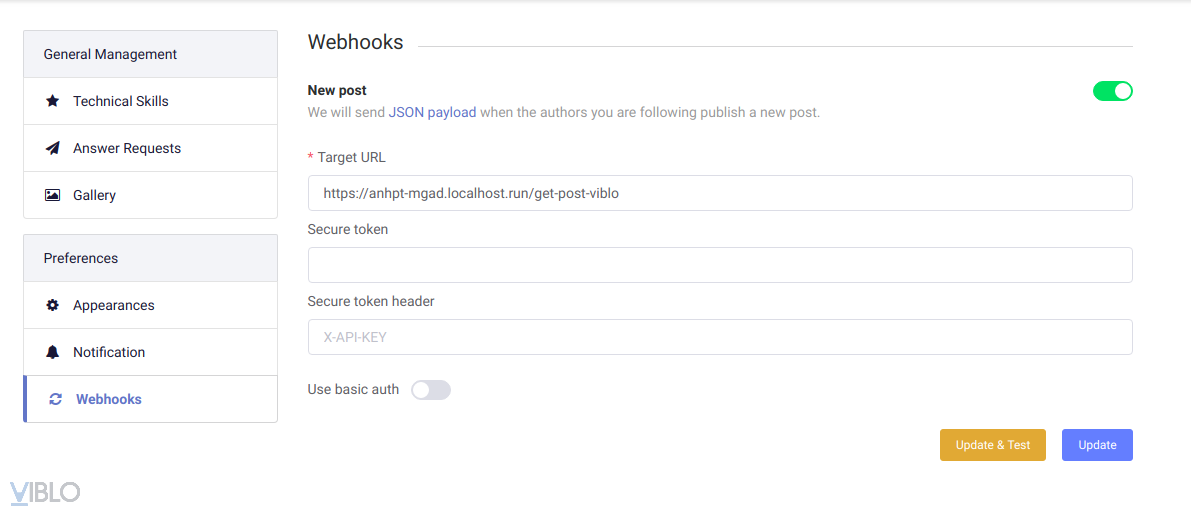The height and width of the screenshot is (516, 1191).
Task: Click the blue Update button
Action: point(1097,445)
